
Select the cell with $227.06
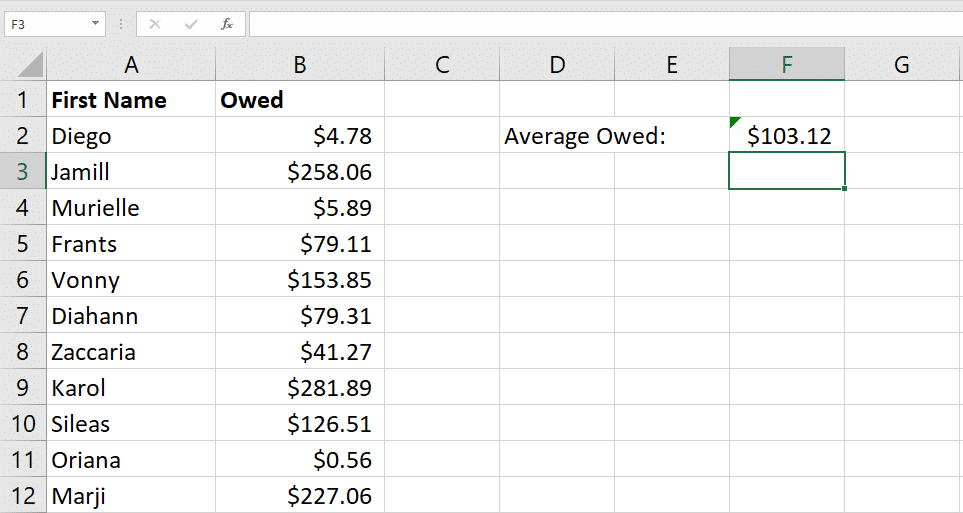point(300,495)
